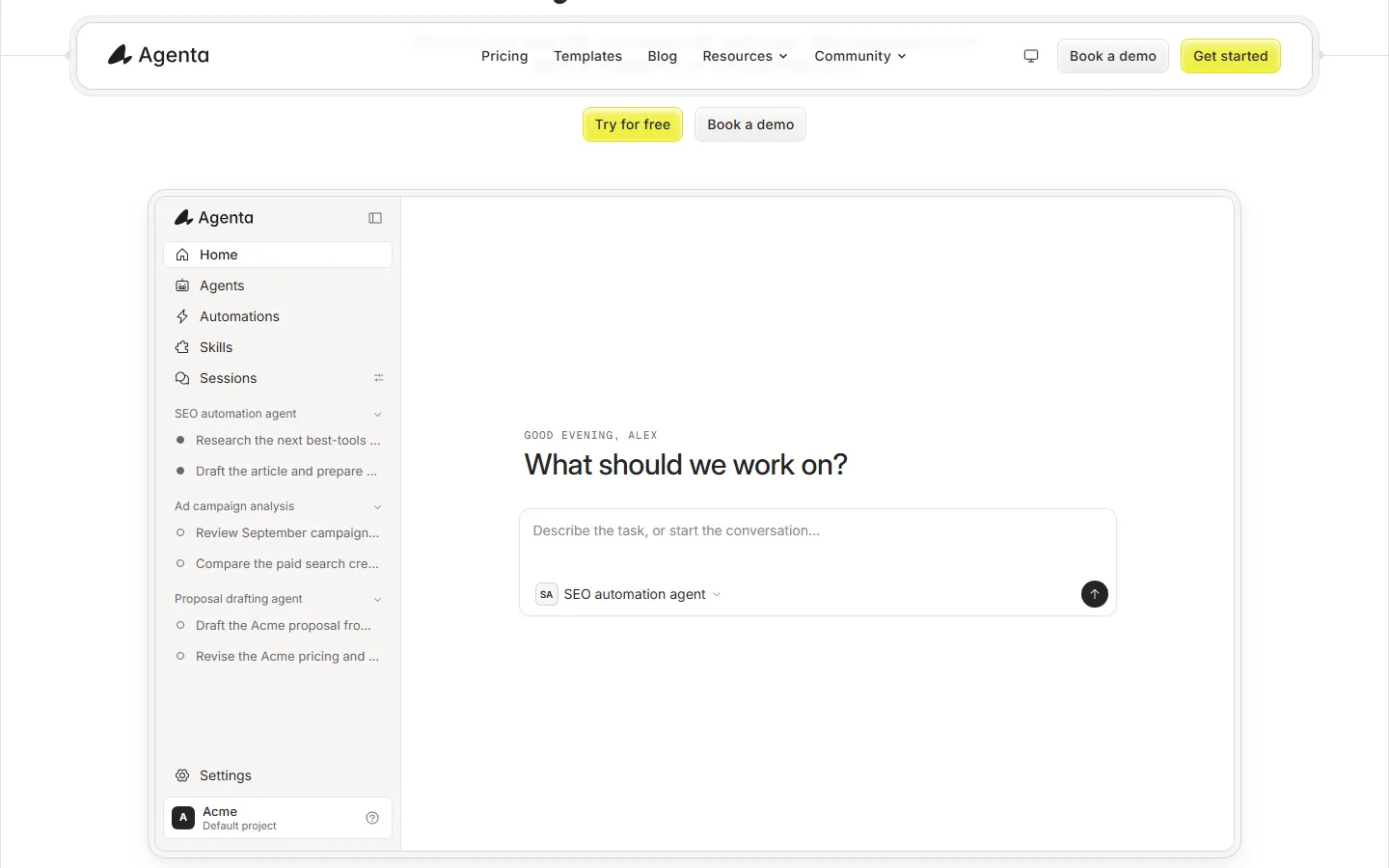The width and height of the screenshot is (1389, 868).
Task: Open session 'Draft the Acme proposal fro...'
Action: (278, 625)
